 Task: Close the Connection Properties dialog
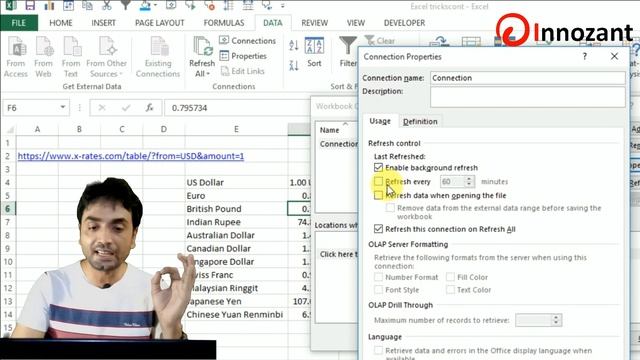click(x=614, y=56)
